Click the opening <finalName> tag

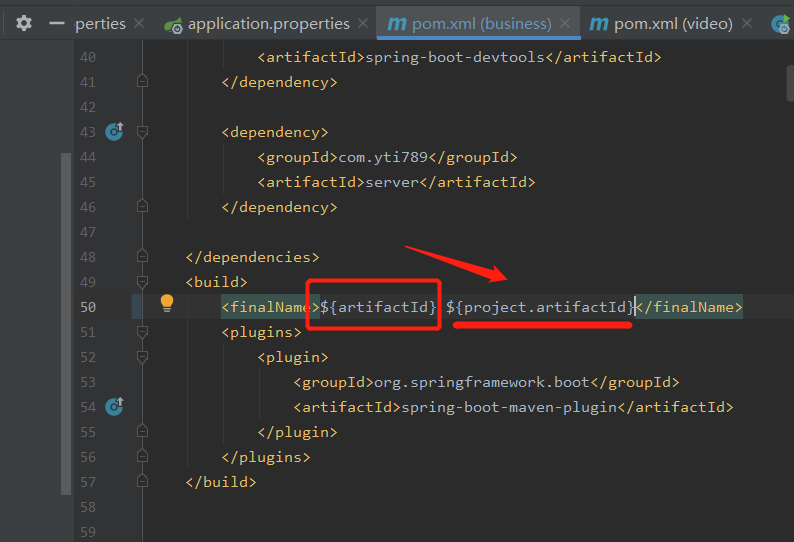point(270,307)
